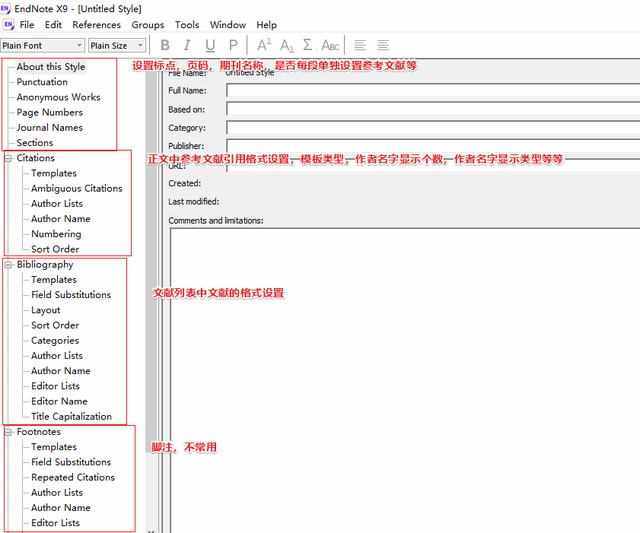
Task: Select Journal Names in the style tree
Action: [49, 128]
